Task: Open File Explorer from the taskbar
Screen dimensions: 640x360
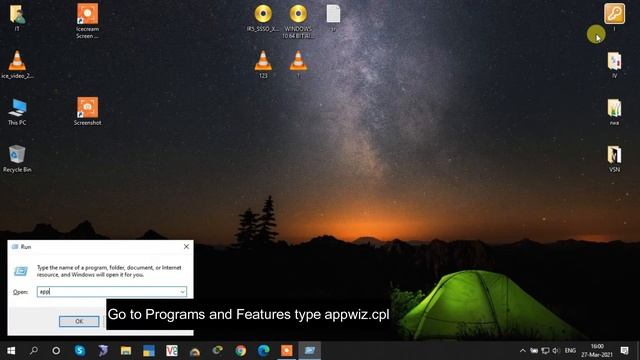Action: 126,351
